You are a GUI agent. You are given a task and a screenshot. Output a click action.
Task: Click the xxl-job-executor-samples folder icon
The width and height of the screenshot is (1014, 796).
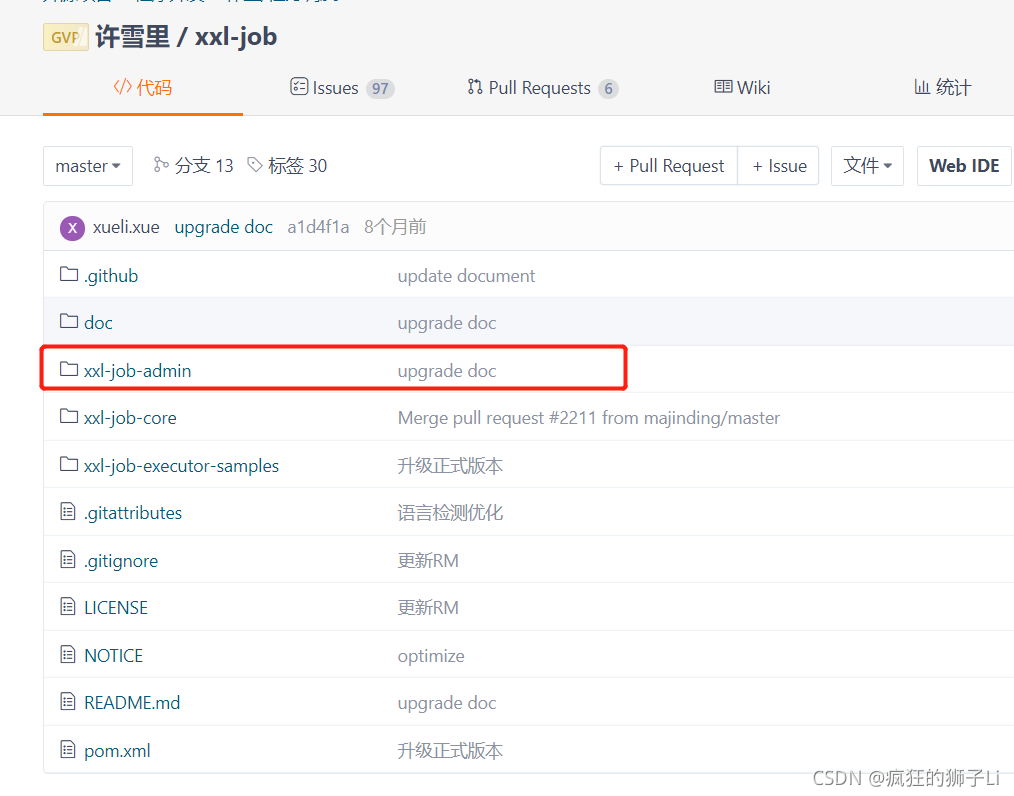point(69,464)
